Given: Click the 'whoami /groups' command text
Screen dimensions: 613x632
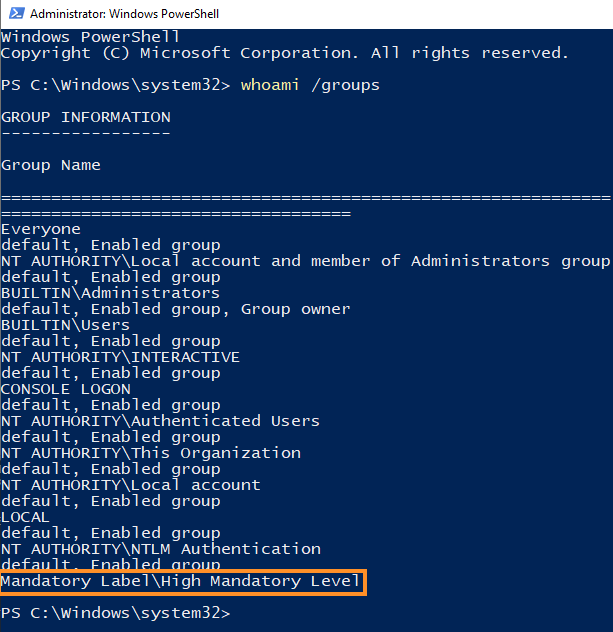Looking at the screenshot, I should pyautogui.click(x=310, y=85).
